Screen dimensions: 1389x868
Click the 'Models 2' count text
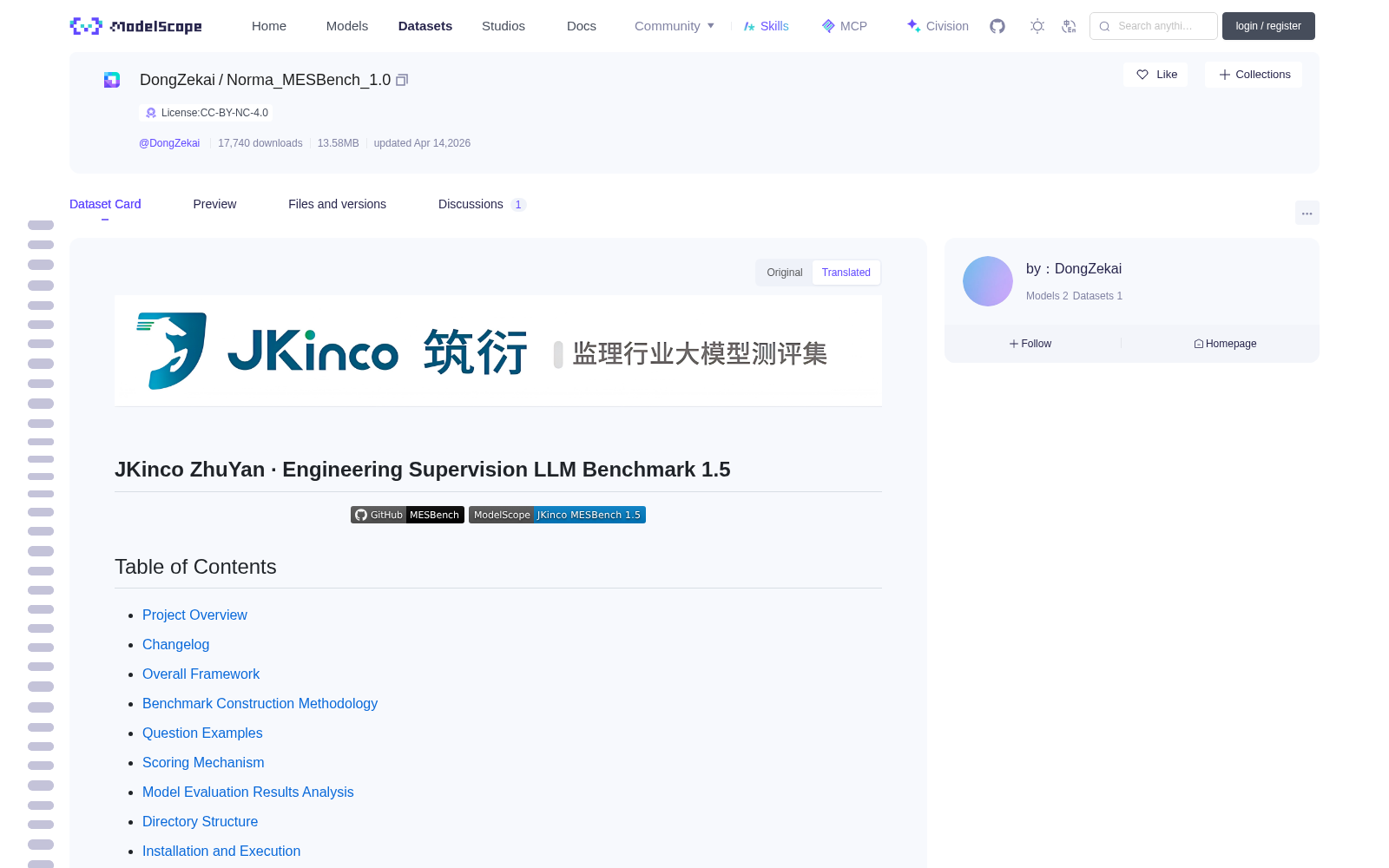(1047, 296)
